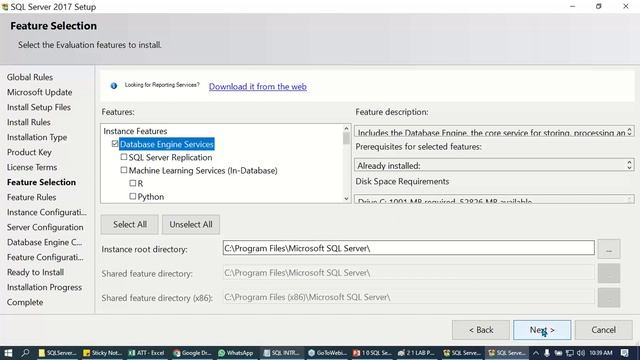Image resolution: width=640 pixels, height=360 pixels.
Task: Click Instance root directory text field
Action: pyautogui.click(x=409, y=248)
